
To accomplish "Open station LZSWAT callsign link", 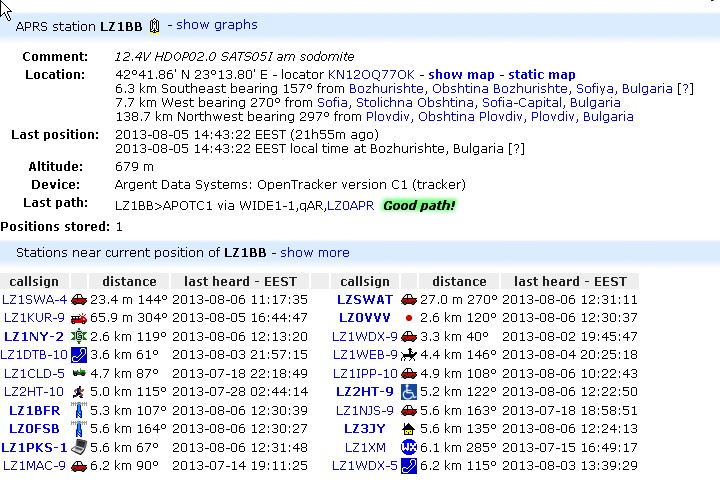I will pyautogui.click(x=365, y=300).
